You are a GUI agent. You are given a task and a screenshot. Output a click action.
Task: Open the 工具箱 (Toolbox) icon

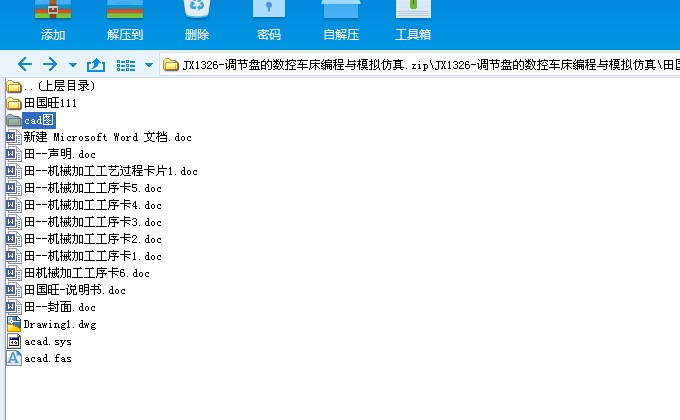coord(413,9)
